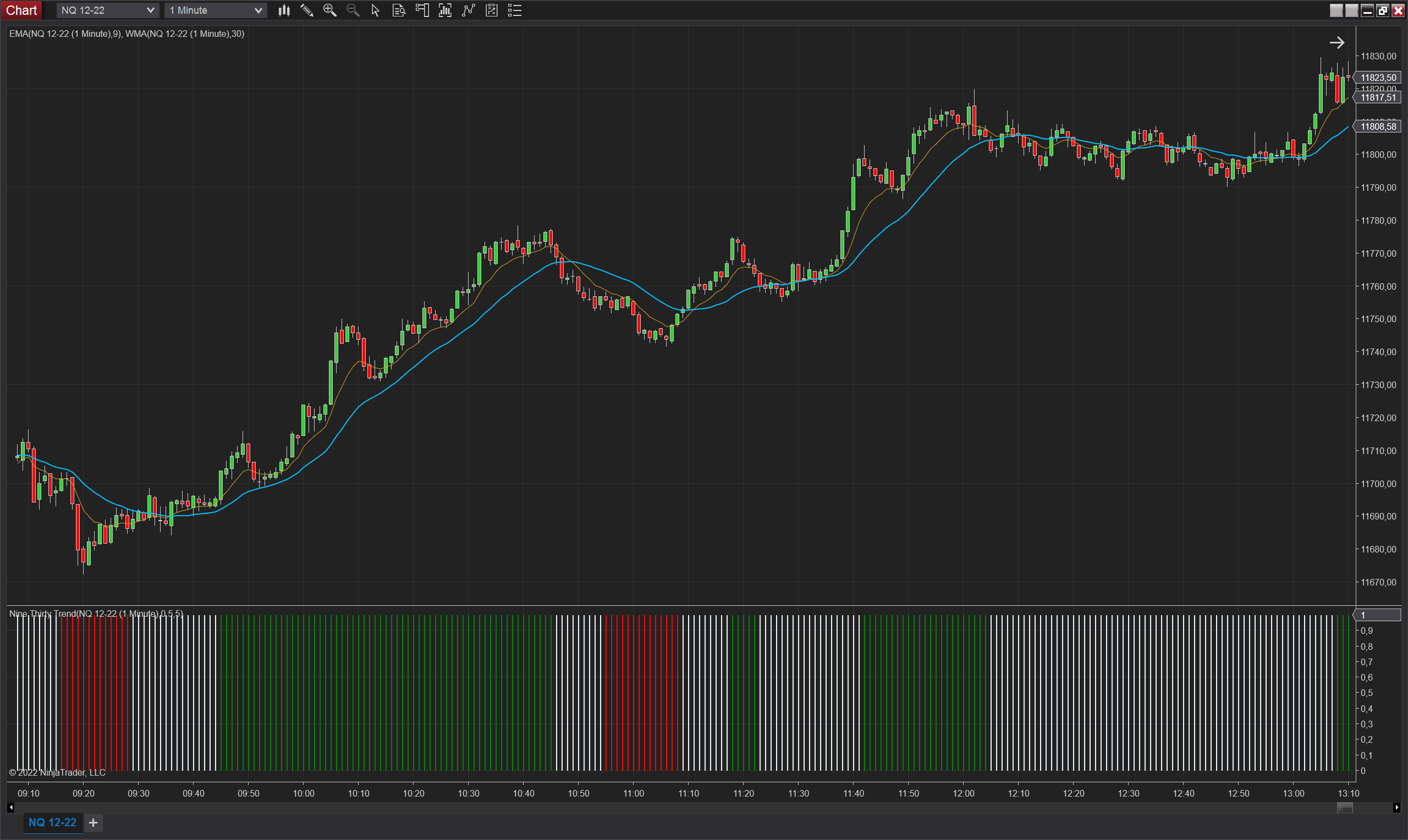1408x840 pixels.
Task: Open the data box icon
Action: tap(399, 10)
